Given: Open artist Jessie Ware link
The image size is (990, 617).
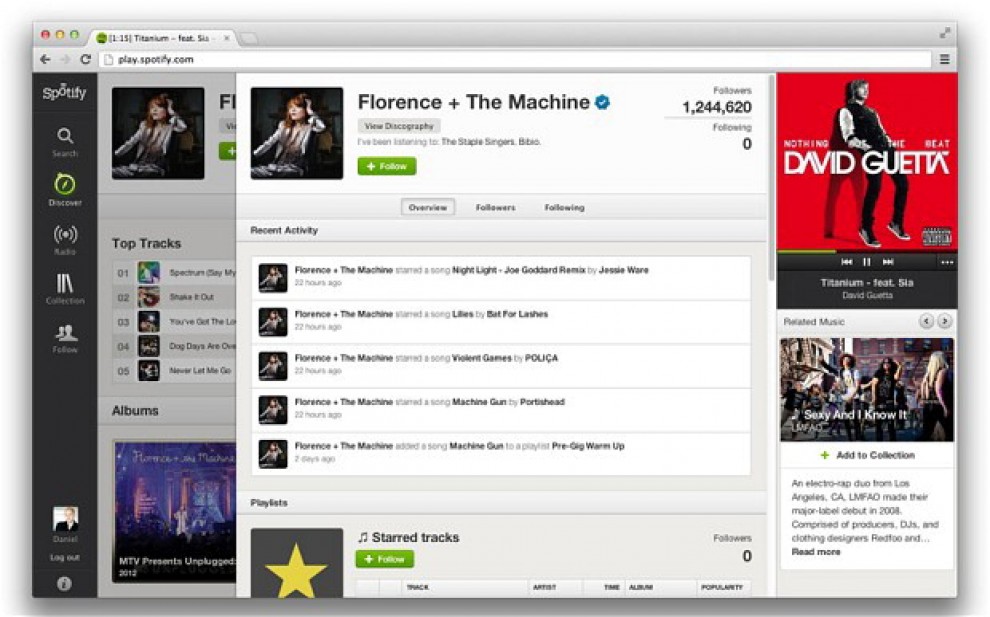Looking at the screenshot, I should pos(623,270).
